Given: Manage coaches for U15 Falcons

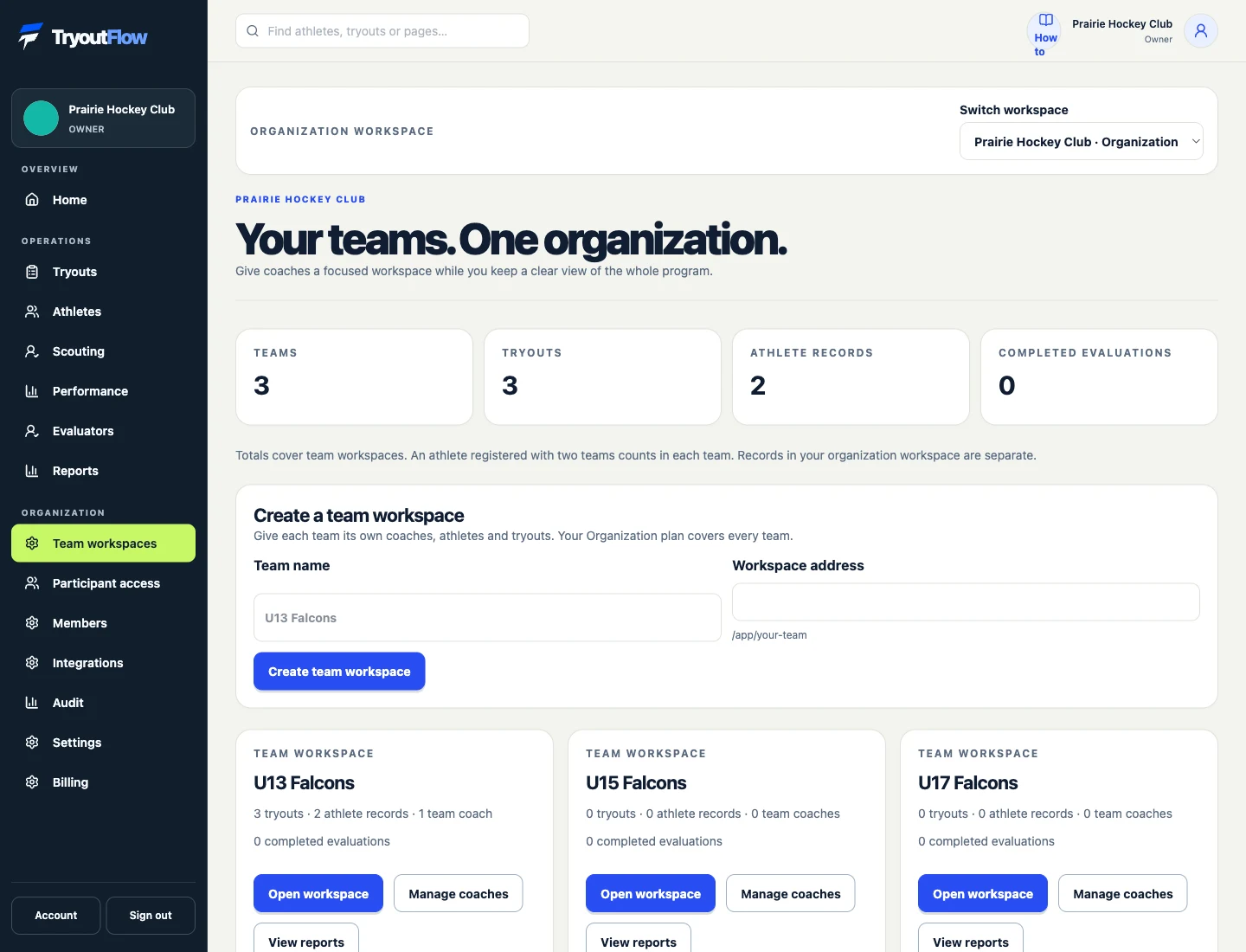Looking at the screenshot, I should tap(791, 894).
